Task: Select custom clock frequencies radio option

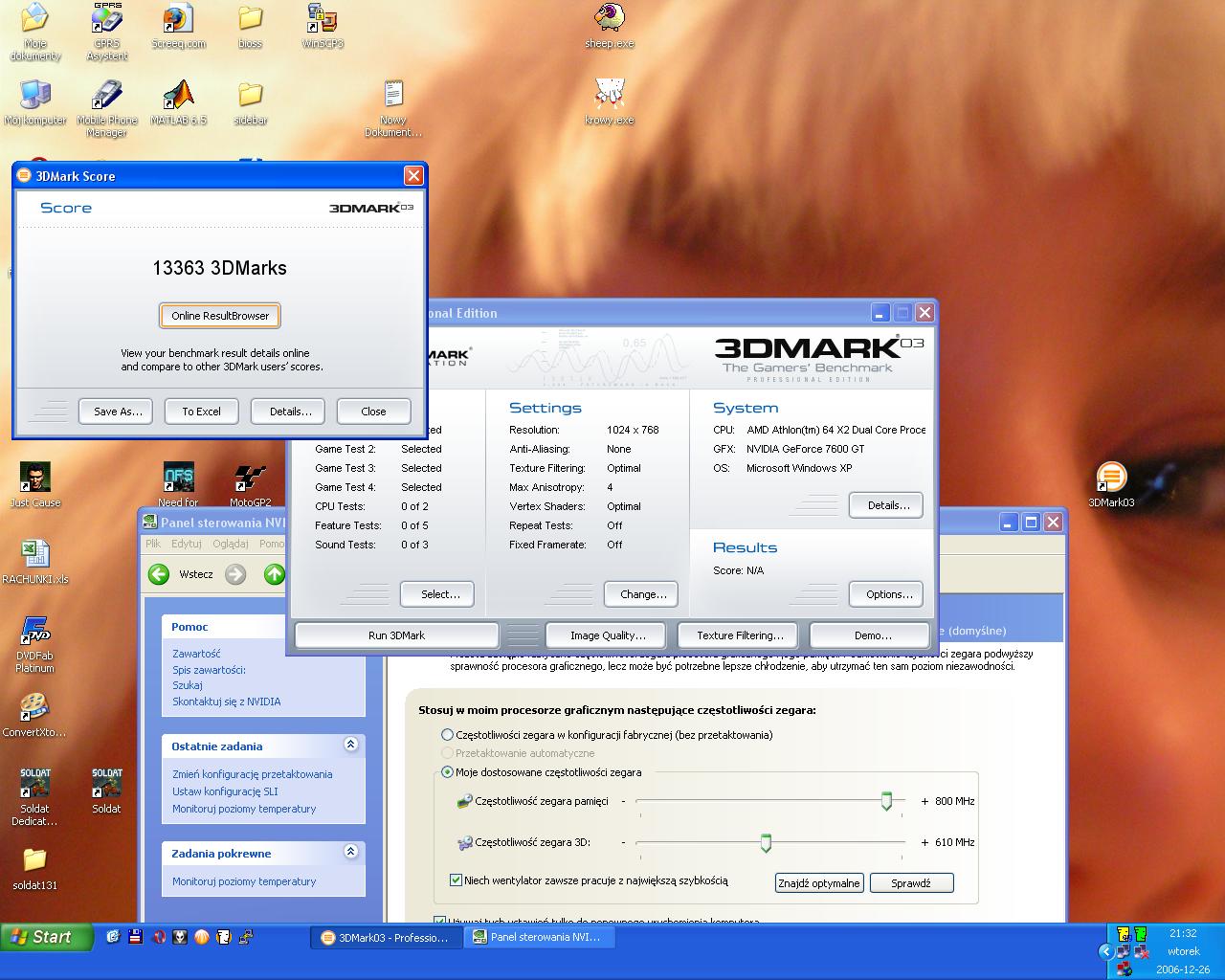Action: [x=447, y=772]
